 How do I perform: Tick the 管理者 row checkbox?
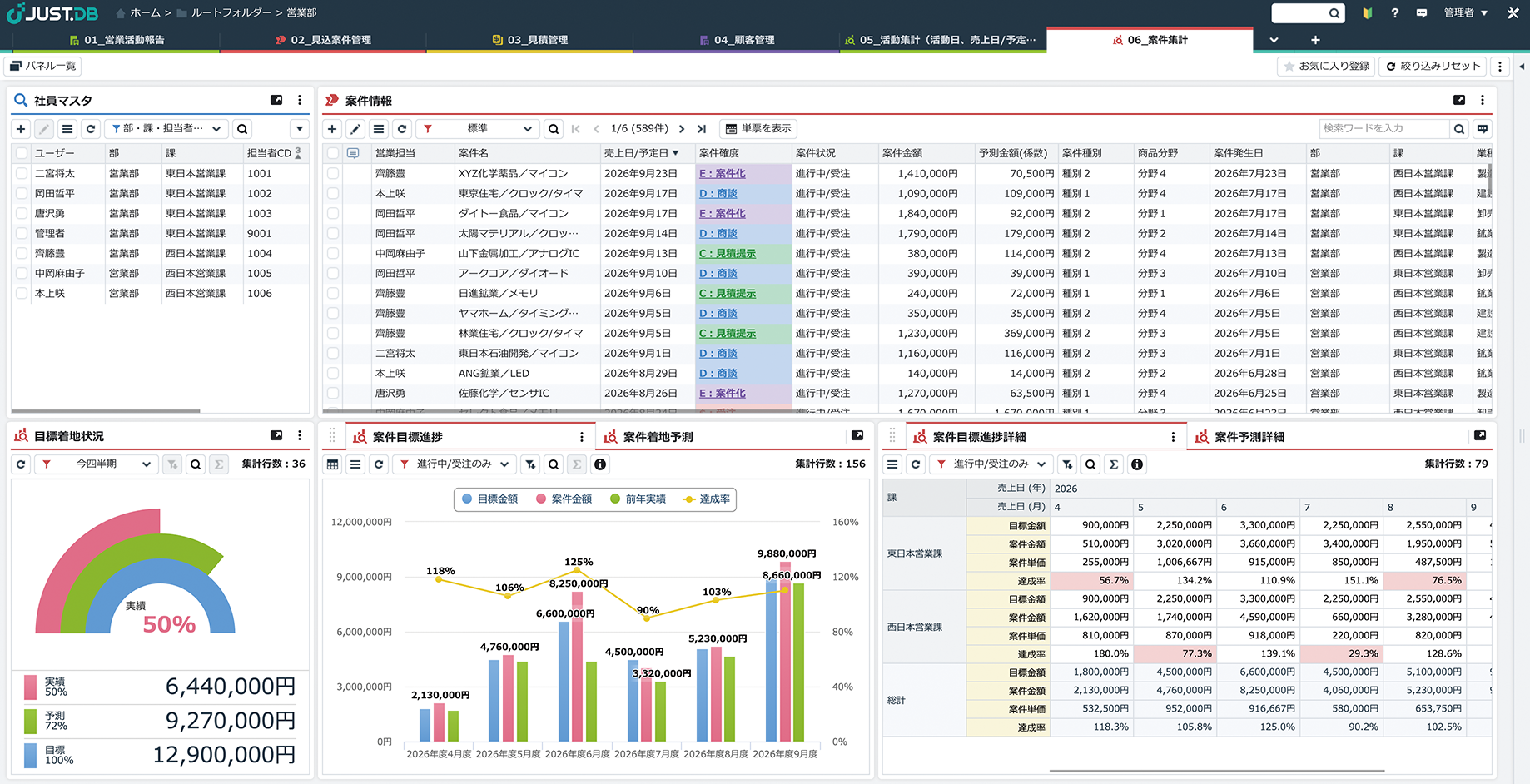tap(22, 234)
